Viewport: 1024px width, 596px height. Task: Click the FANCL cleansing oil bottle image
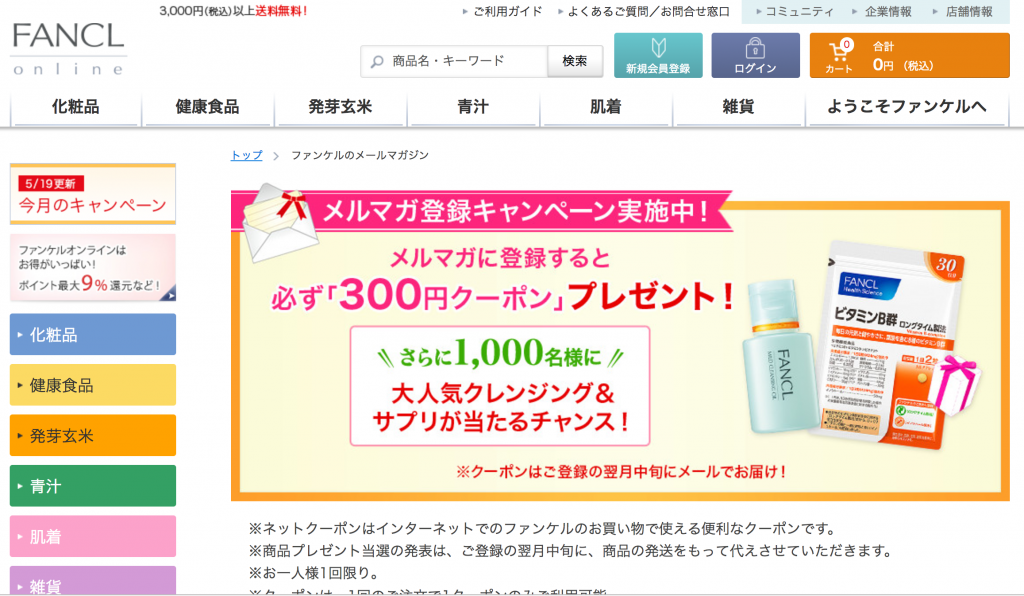780,356
